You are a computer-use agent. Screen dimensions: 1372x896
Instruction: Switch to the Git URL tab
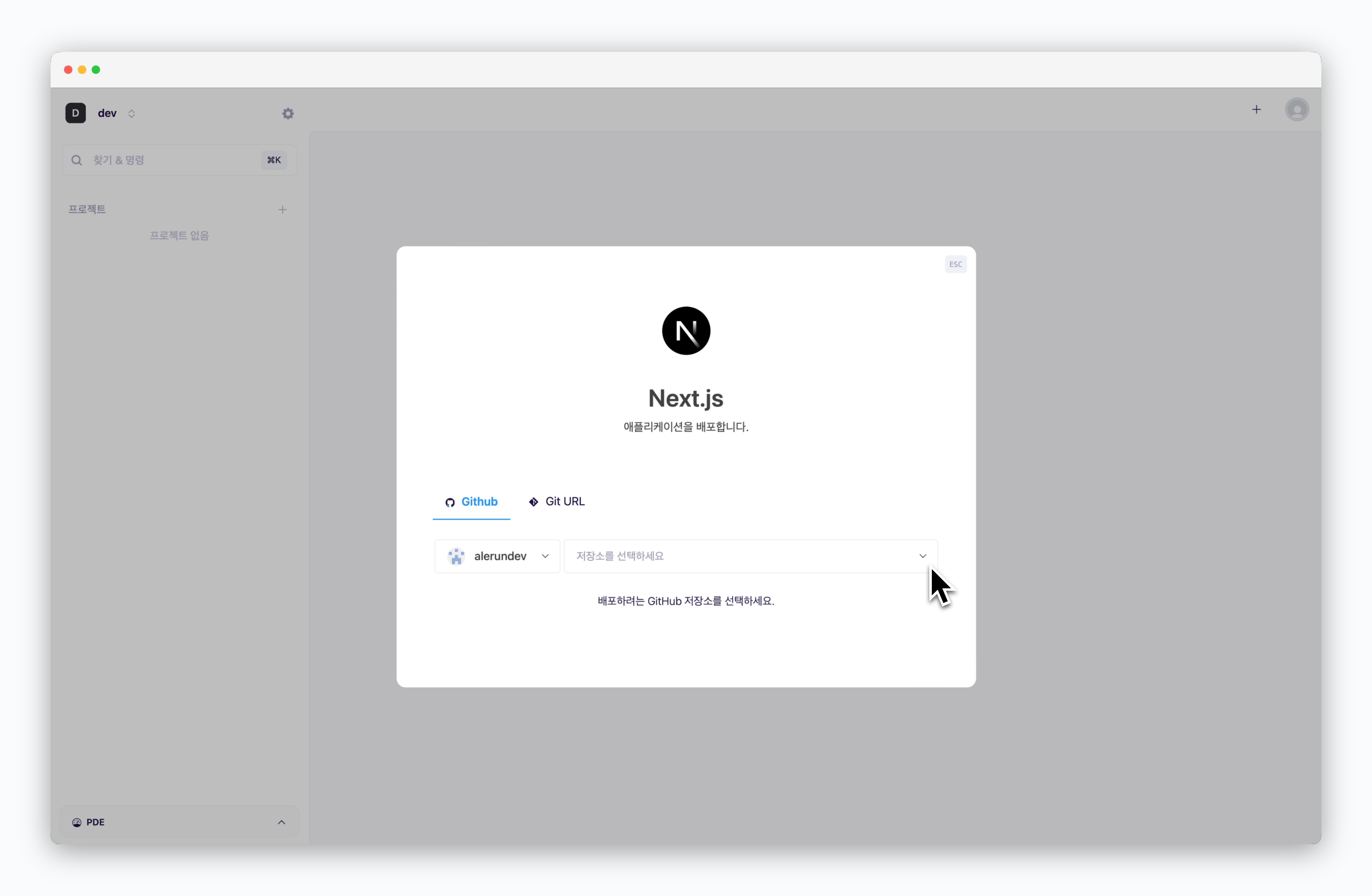click(556, 502)
